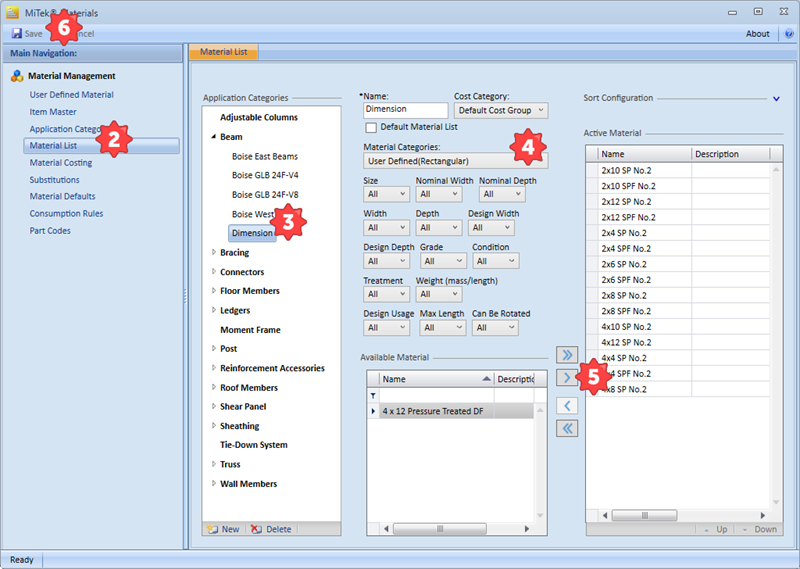Open Cost Category dropdown
800x569 pixels.
[x=501, y=110]
